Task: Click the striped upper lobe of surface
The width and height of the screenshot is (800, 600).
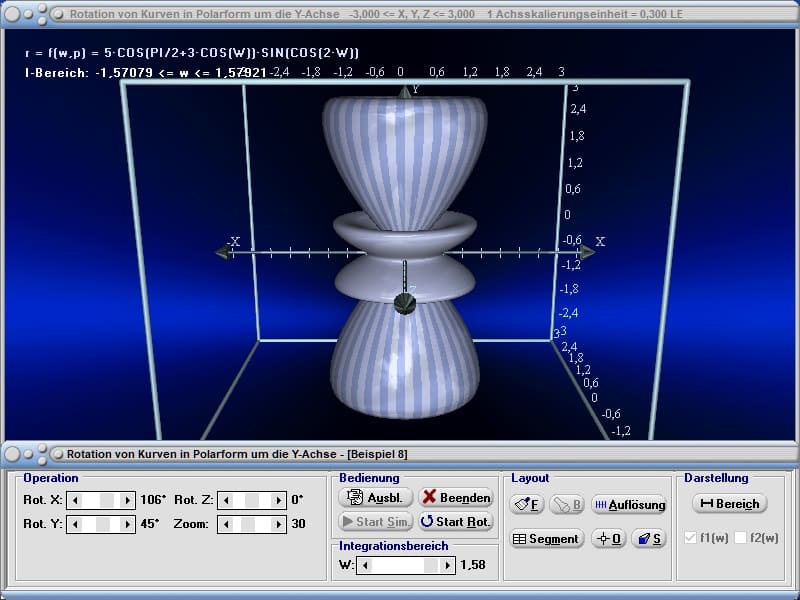Action: click(x=405, y=163)
